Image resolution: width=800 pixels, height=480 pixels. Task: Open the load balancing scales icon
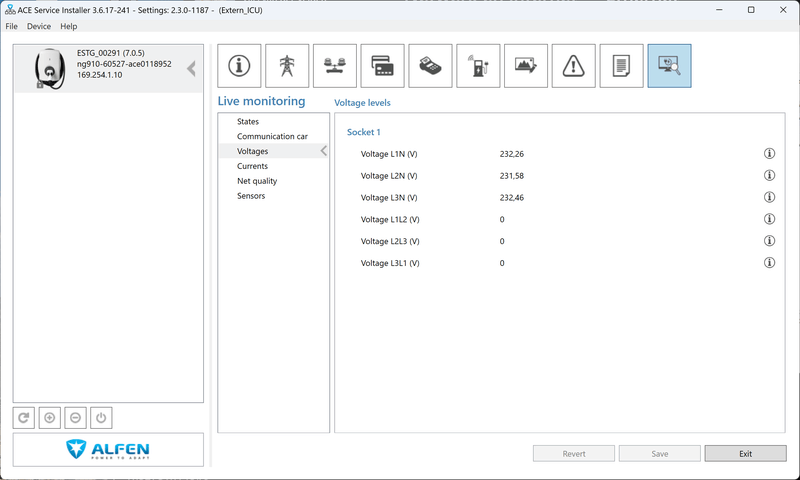coord(335,66)
